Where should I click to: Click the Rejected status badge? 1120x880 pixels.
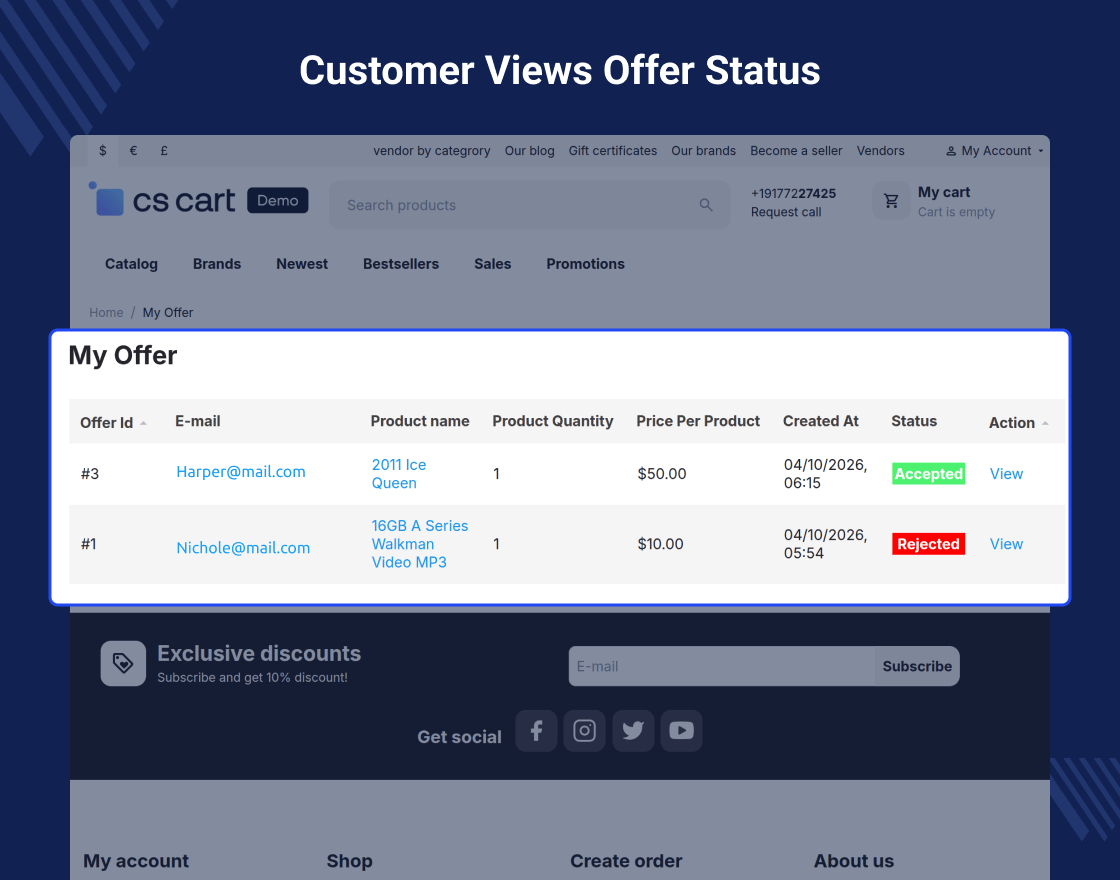[929, 544]
